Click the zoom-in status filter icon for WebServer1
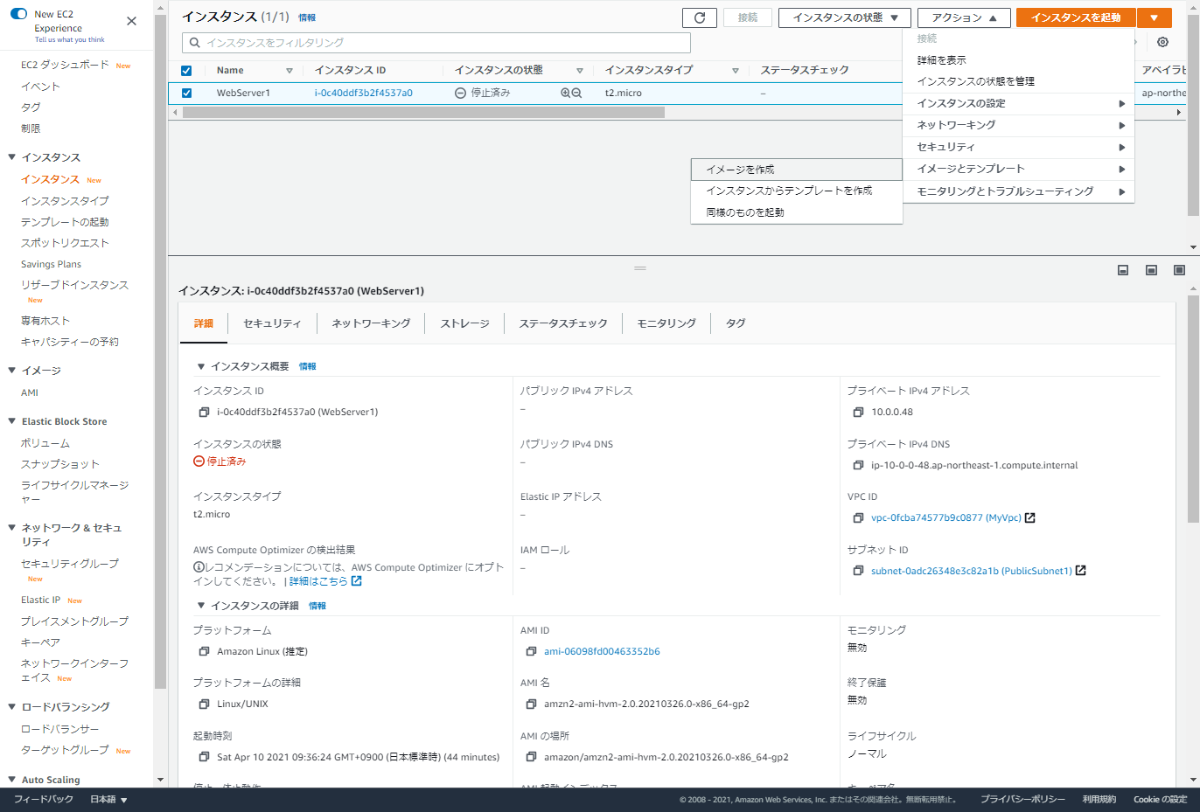Screen dimensions: 1200x812 [565, 92]
